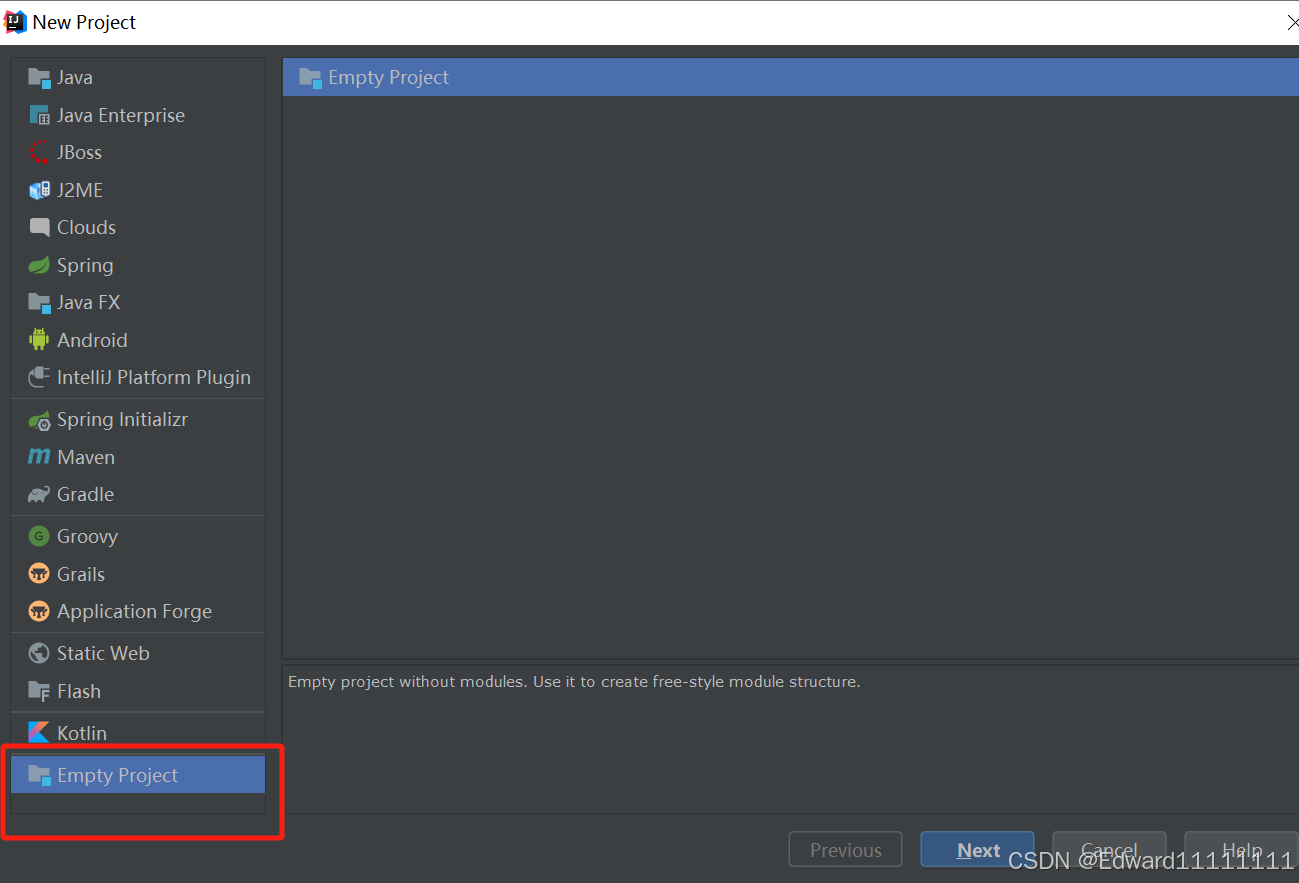Image resolution: width=1299 pixels, height=883 pixels.
Task: Click the red JBoss icon
Action: point(39,153)
